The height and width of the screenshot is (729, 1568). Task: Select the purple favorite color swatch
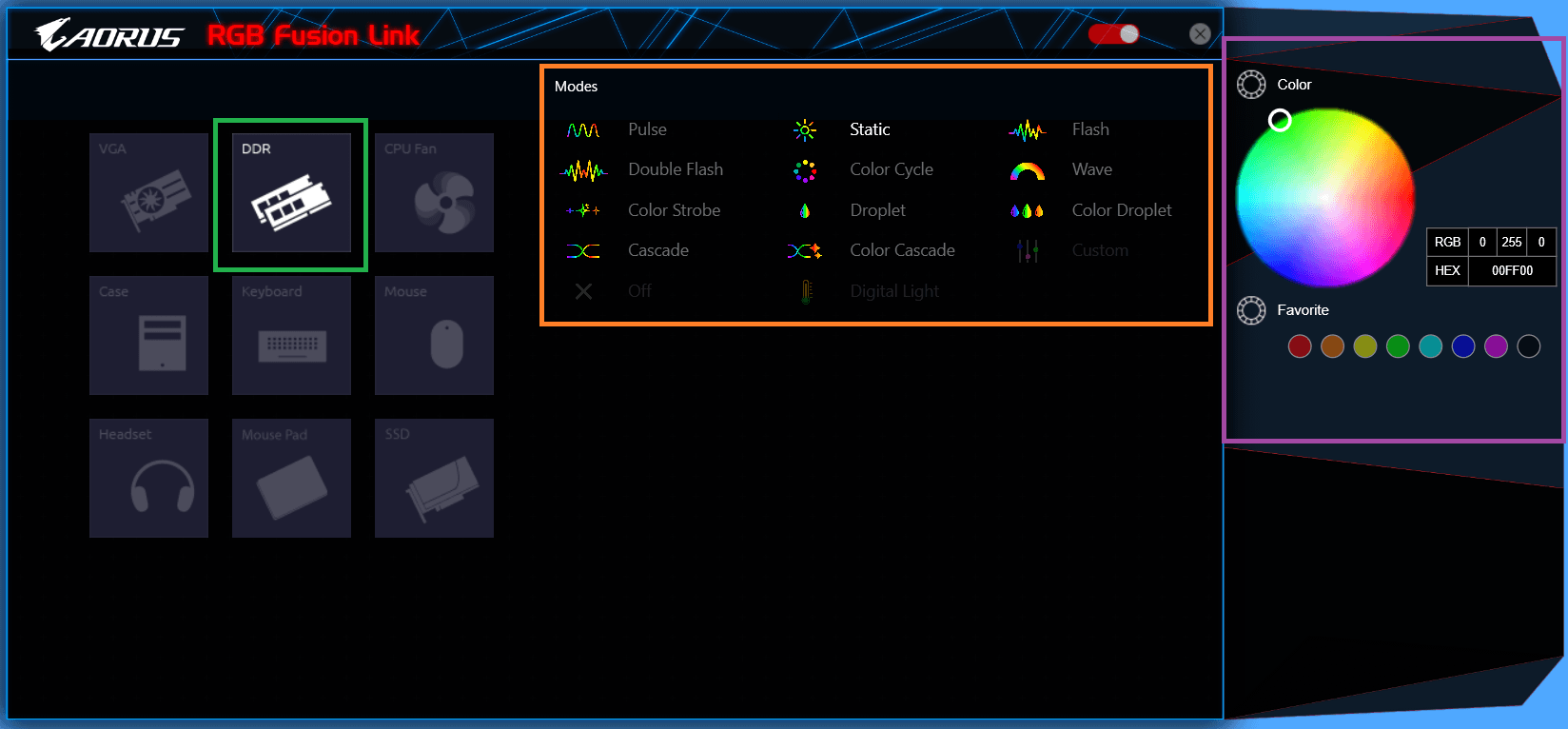coord(1496,346)
